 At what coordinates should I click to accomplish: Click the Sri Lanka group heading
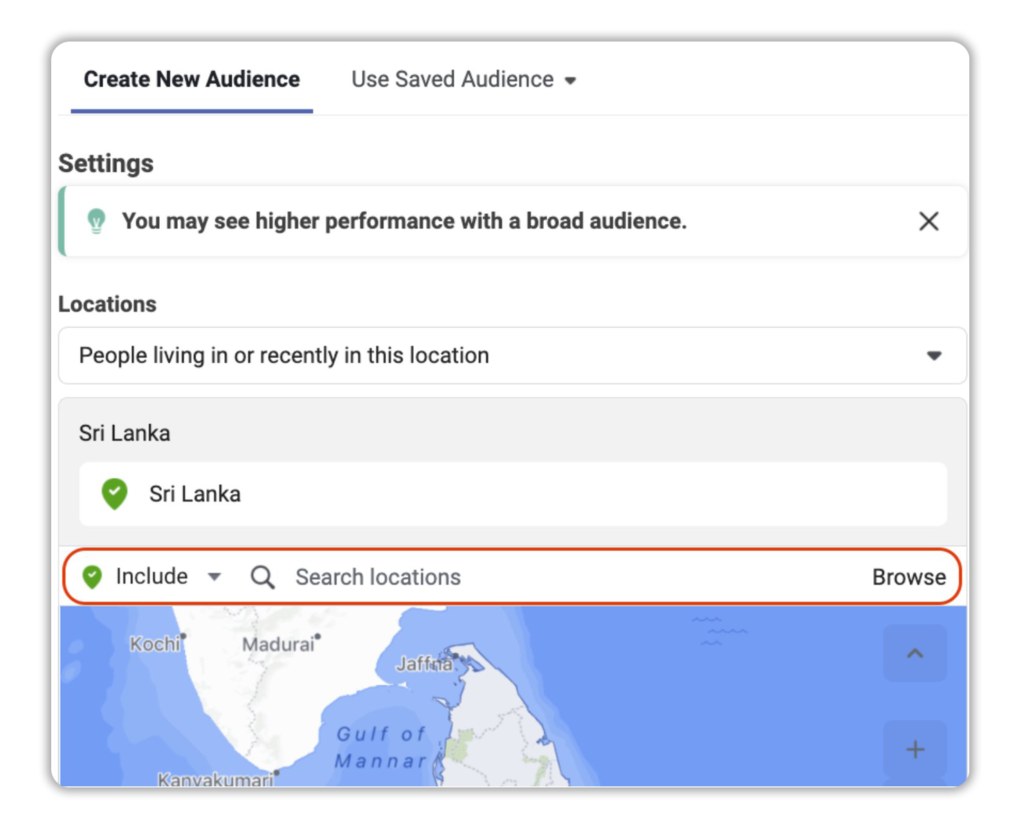pyautogui.click(x=125, y=433)
